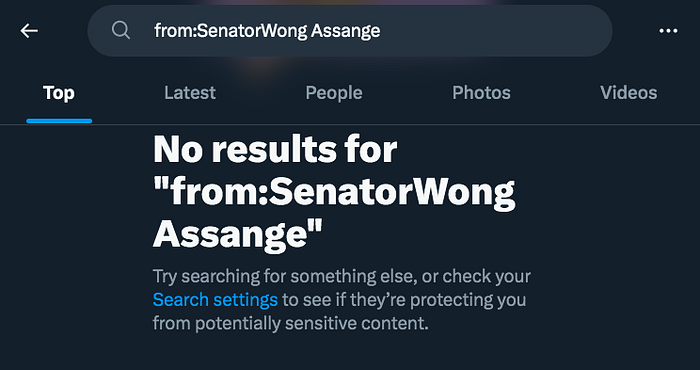Image resolution: width=700 pixels, height=370 pixels.
Task: Click the search box containing 'from:SenatorWong Assange'
Action: pyautogui.click(x=350, y=31)
